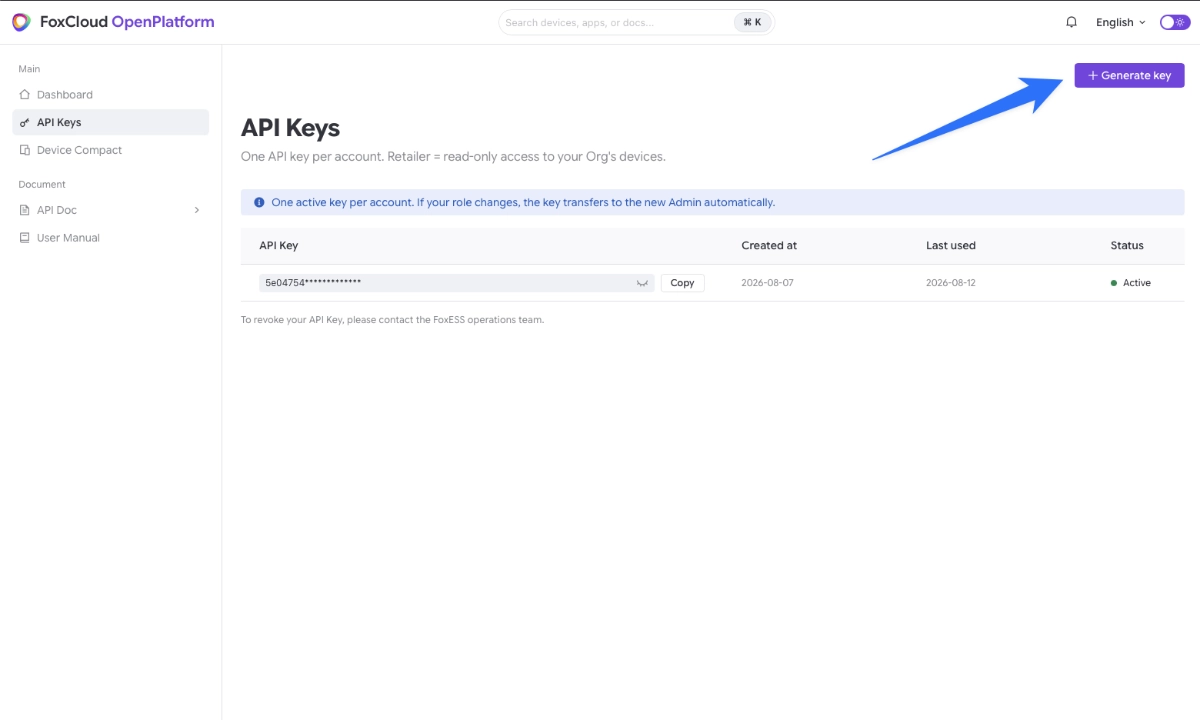Click the API Keys page heading
Screen dimensions: 1200x720
pos(290,128)
